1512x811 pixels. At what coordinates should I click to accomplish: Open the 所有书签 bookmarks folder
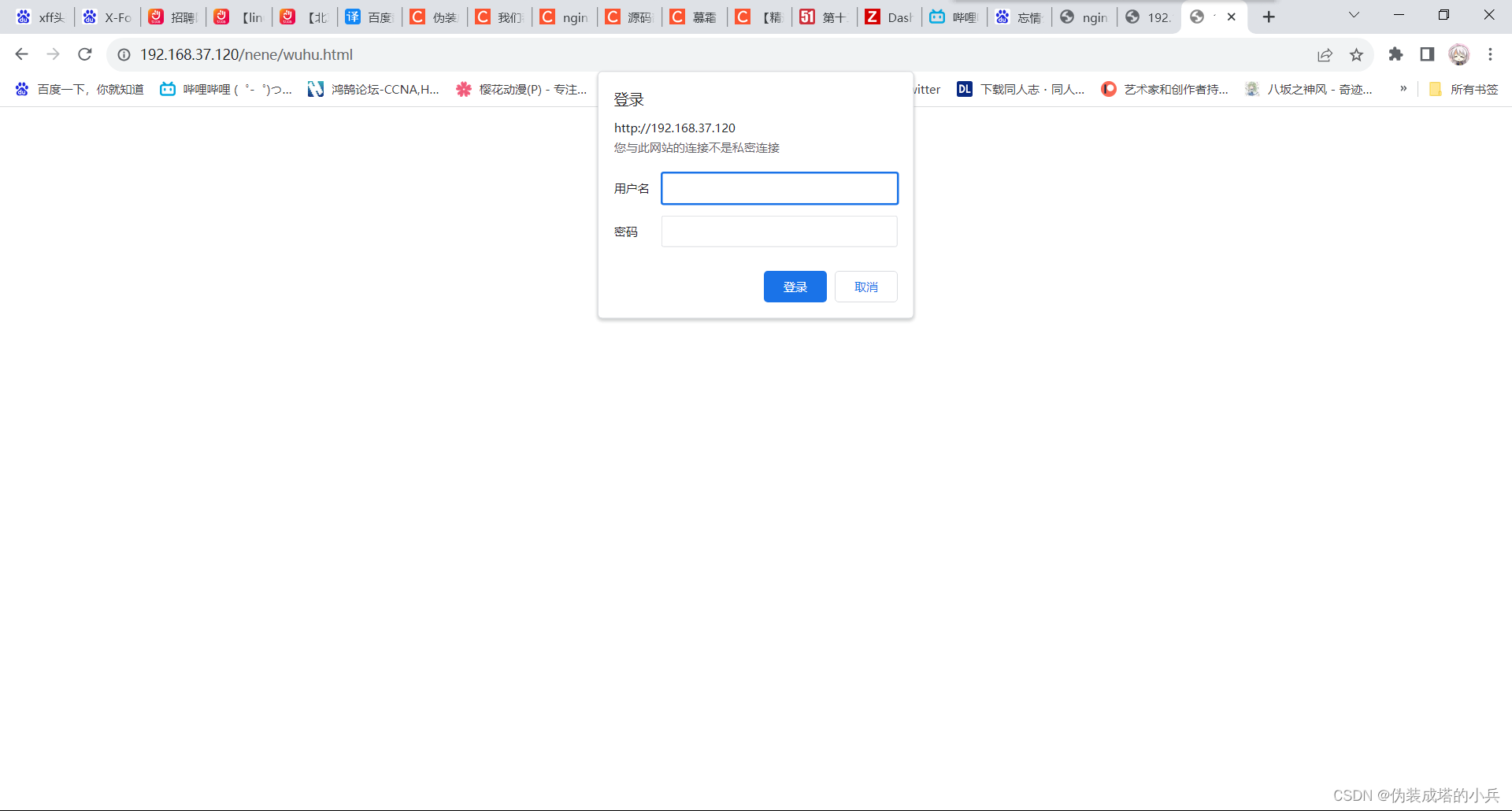pos(1464,89)
